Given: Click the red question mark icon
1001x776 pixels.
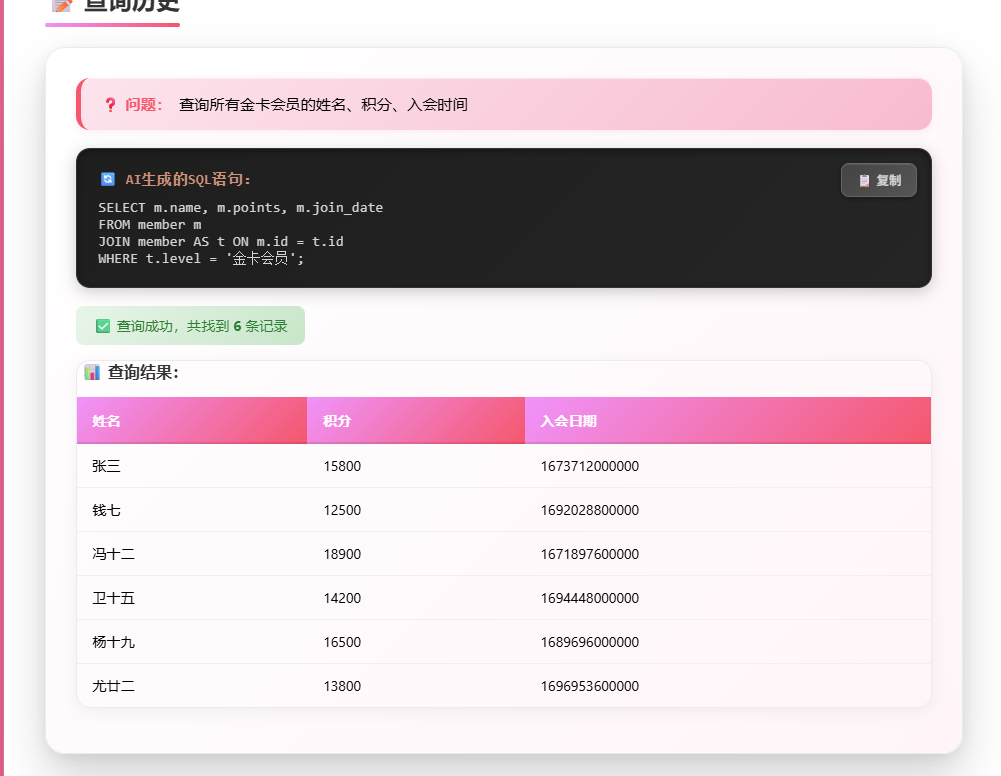Looking at the screenshot, I should (110, 105).
